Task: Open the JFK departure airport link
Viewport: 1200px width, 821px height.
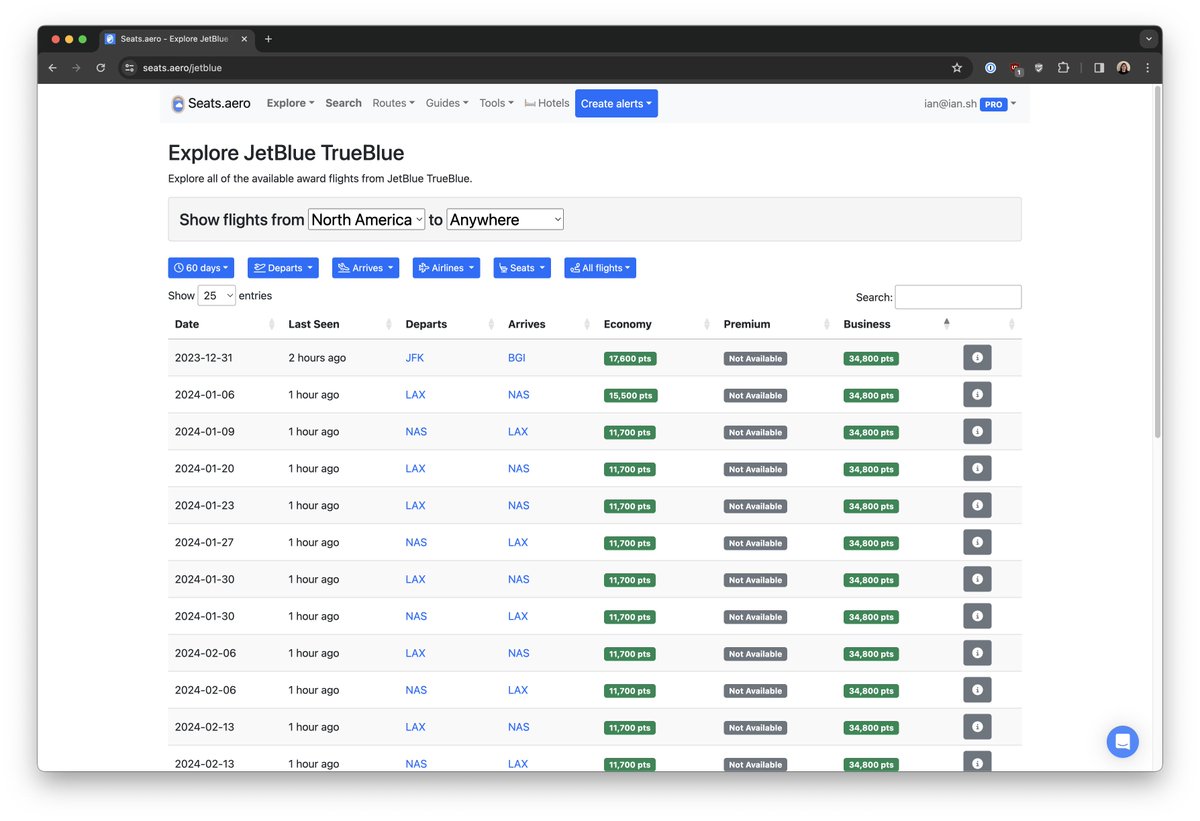Action: click(415, 358)
